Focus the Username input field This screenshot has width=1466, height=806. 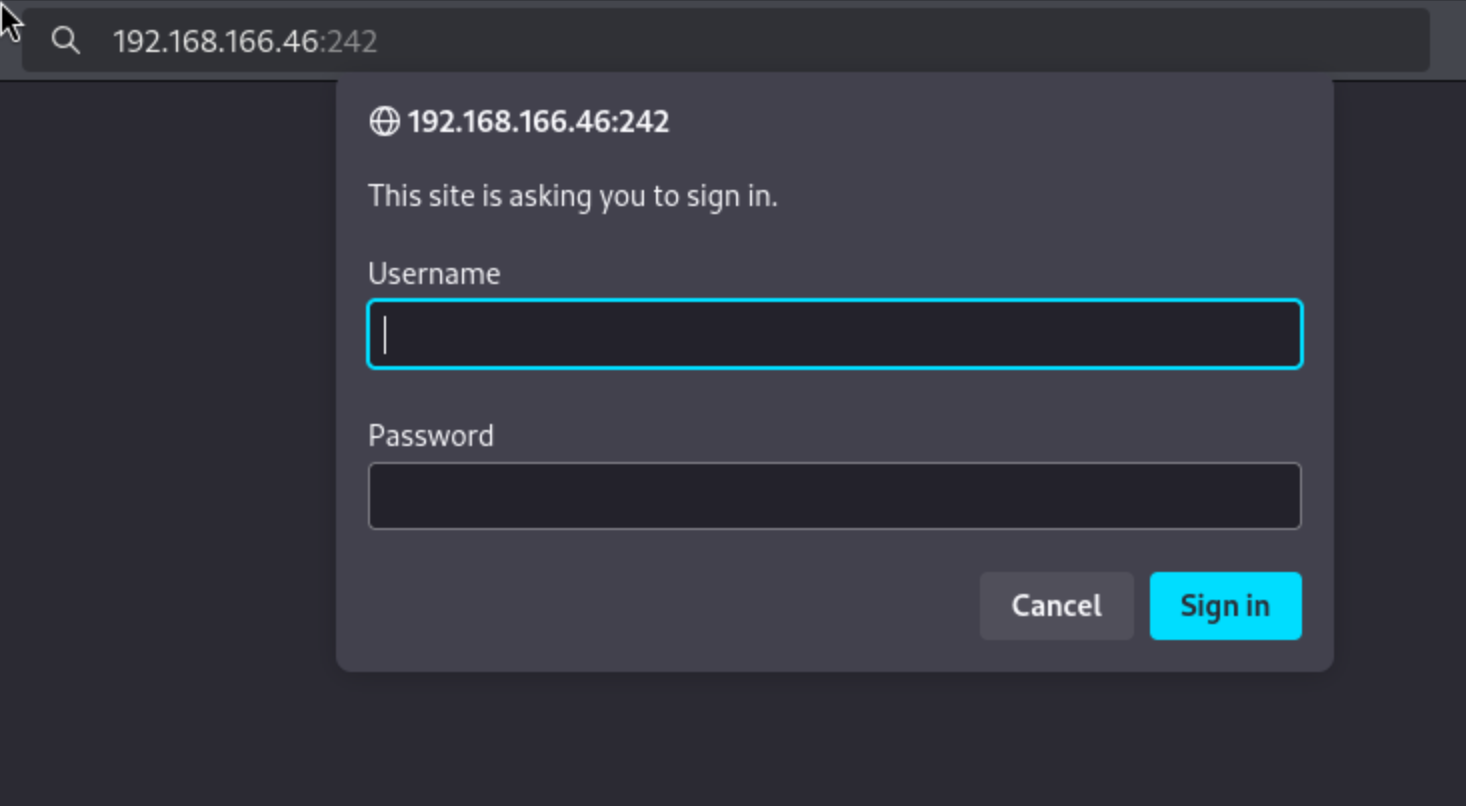pos(834,334)
